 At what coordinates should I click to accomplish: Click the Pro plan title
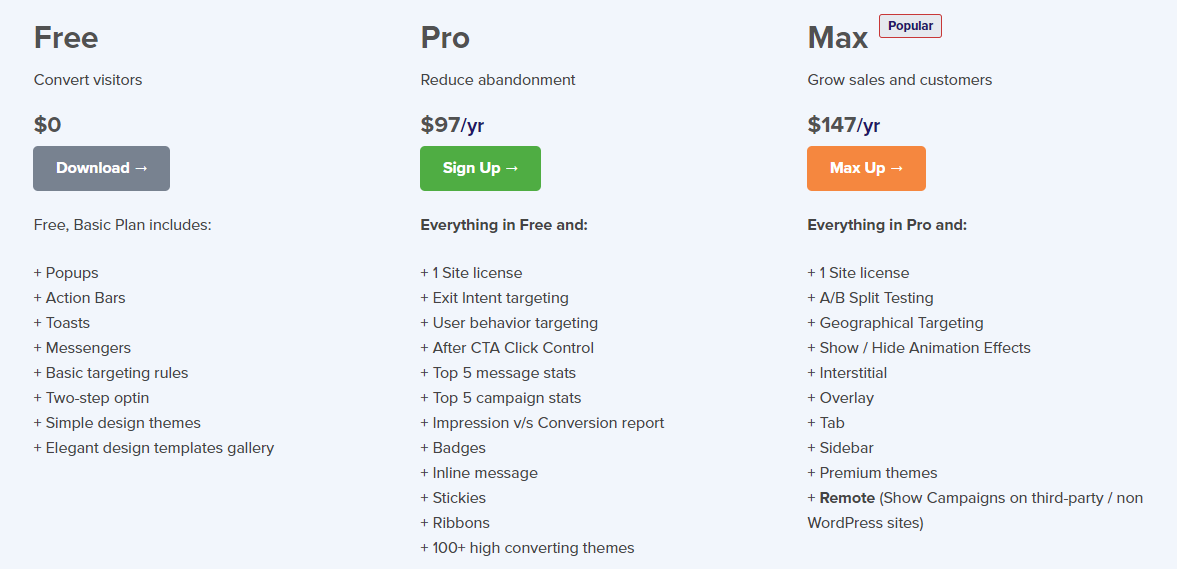click(445, 38)
